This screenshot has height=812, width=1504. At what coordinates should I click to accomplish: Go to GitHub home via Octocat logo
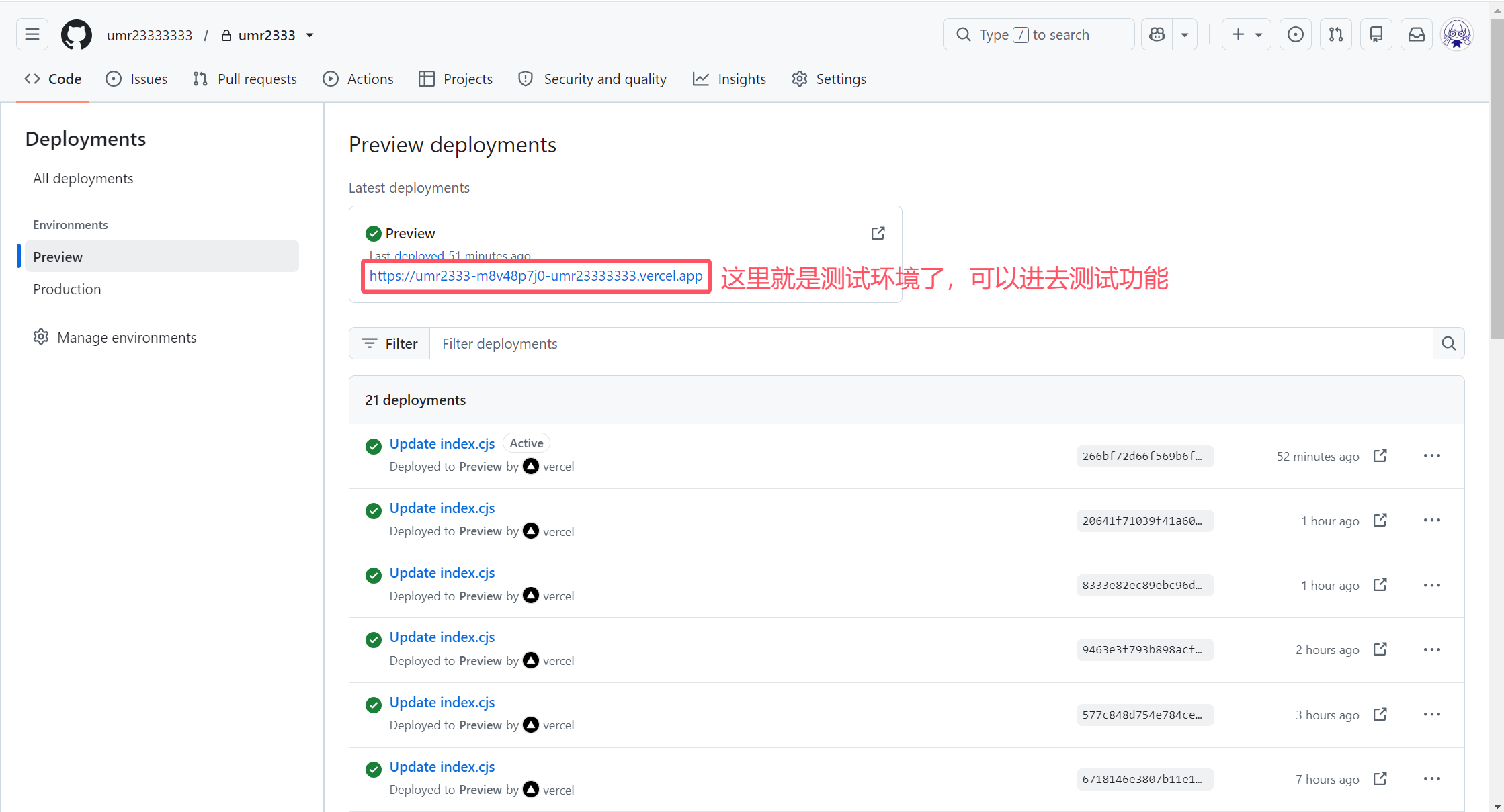76,34
